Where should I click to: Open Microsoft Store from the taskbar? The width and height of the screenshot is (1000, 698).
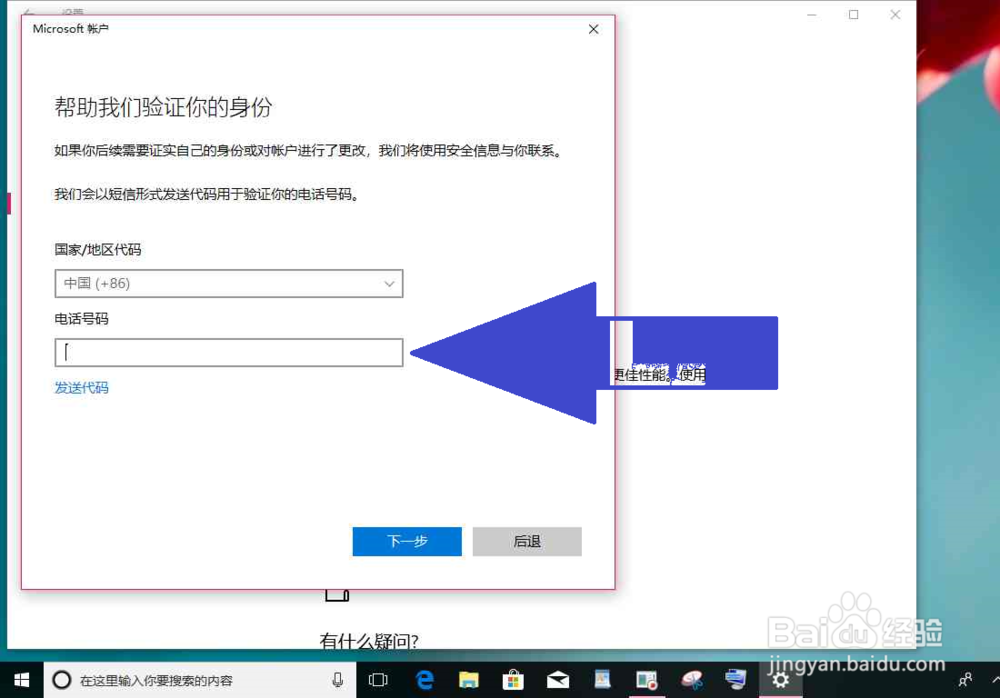(x=513, y=680)
